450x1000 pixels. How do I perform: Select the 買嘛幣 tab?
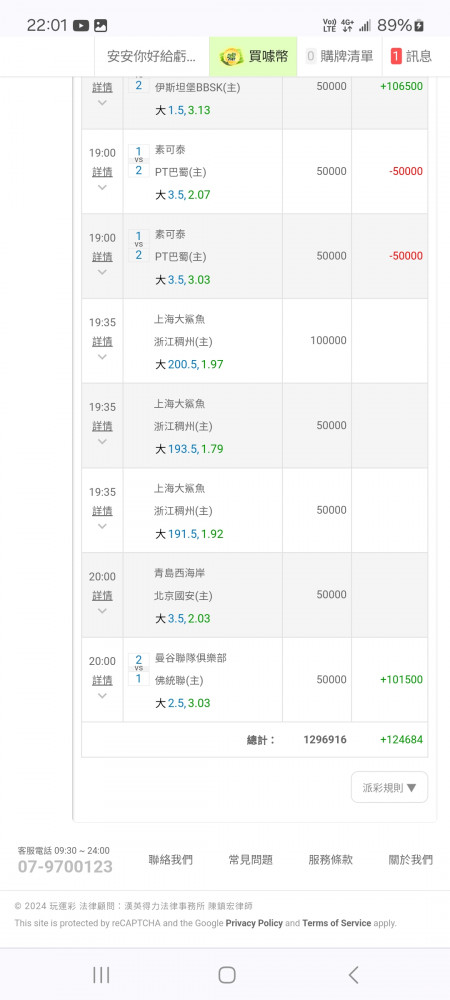[x=253, y=56]
